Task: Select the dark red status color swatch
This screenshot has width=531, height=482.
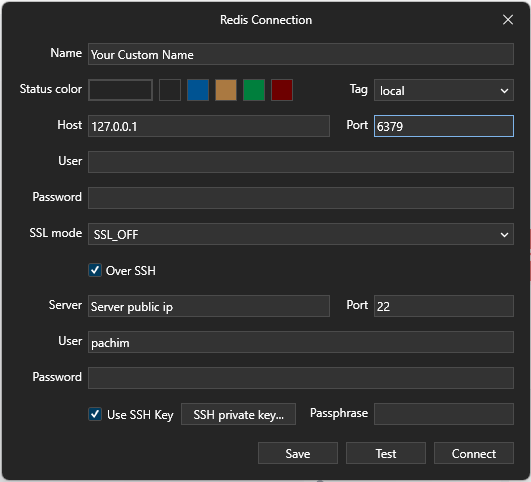Action: [282, 90]
